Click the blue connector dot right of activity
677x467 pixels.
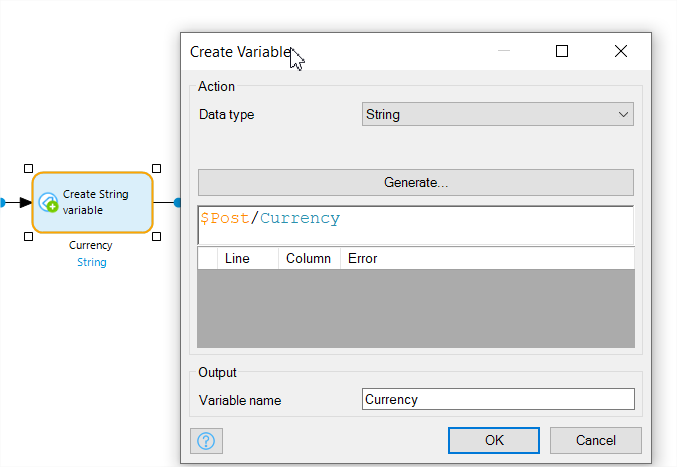[177, 202]
